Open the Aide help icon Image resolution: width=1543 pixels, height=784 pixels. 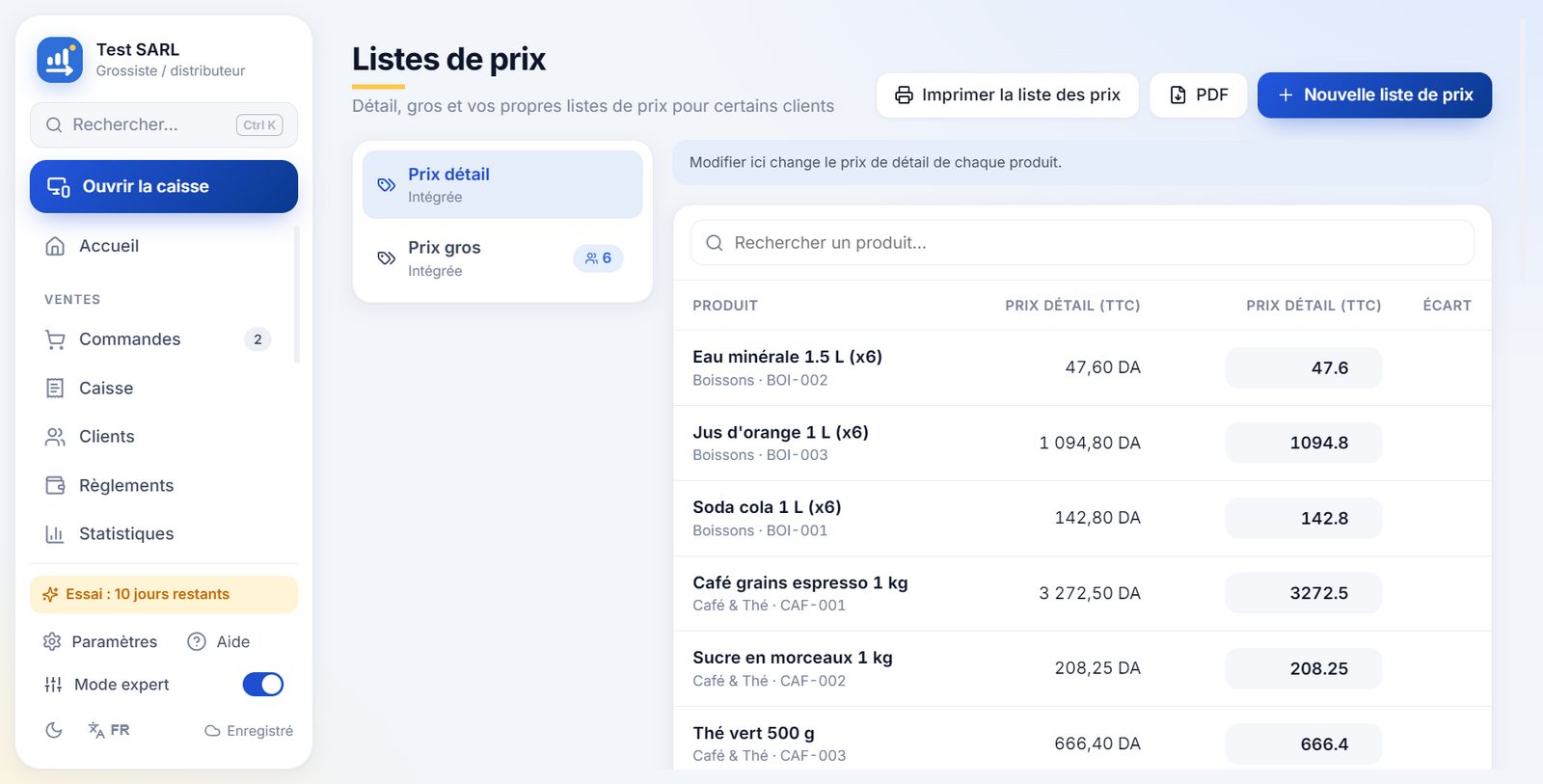tap(197, 641)
